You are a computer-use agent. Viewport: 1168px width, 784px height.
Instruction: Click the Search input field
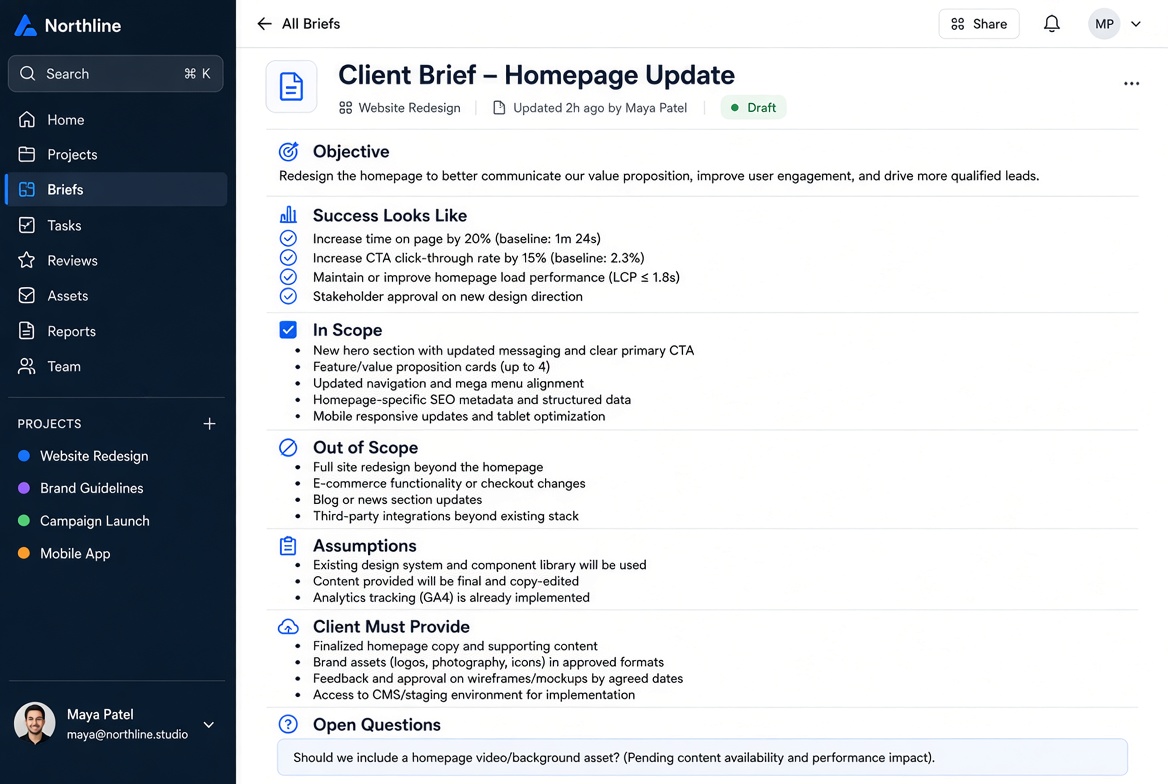point(115,73)
